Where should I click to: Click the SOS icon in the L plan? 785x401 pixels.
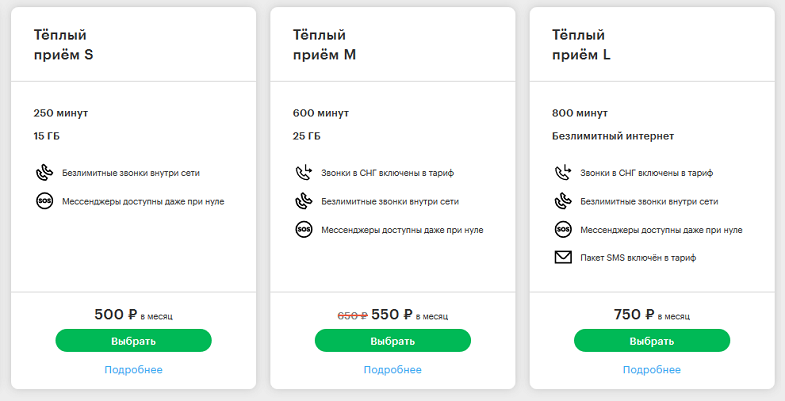click(563, 230)
